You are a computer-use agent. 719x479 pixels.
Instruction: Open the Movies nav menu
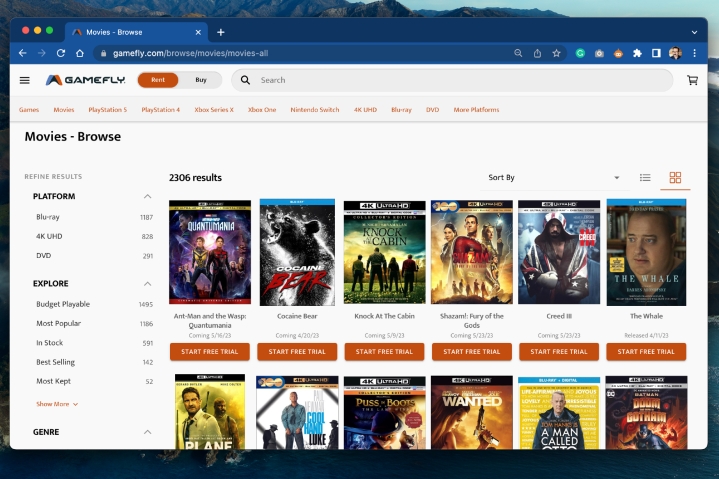click(64, 110)
